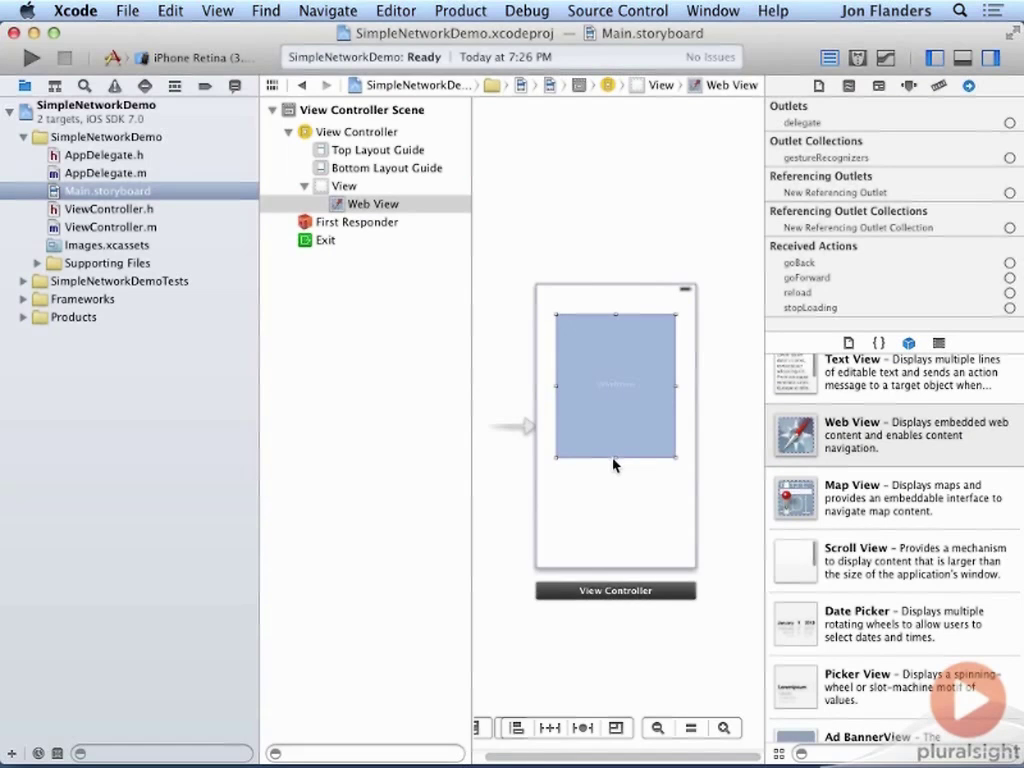Open the Product menu
Image resolution: width=1024 pixels, height=768 pixels.
tap(460, 11)
